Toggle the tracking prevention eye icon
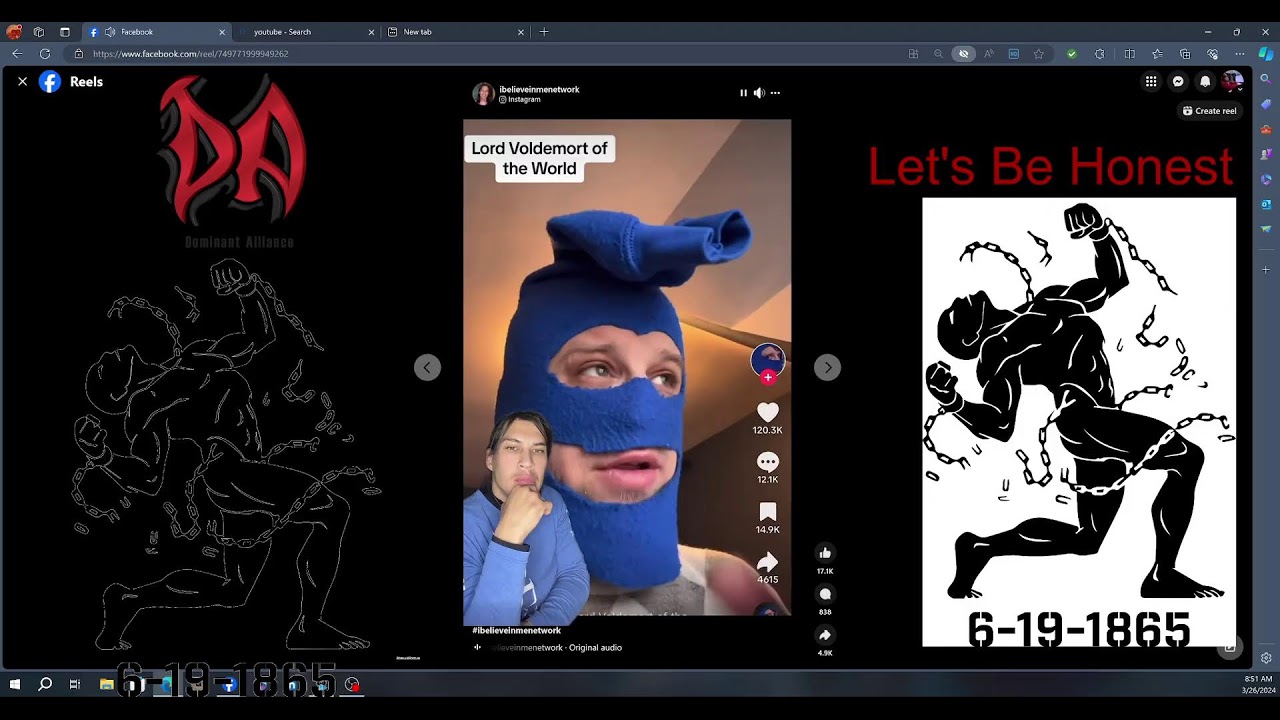 963,54
